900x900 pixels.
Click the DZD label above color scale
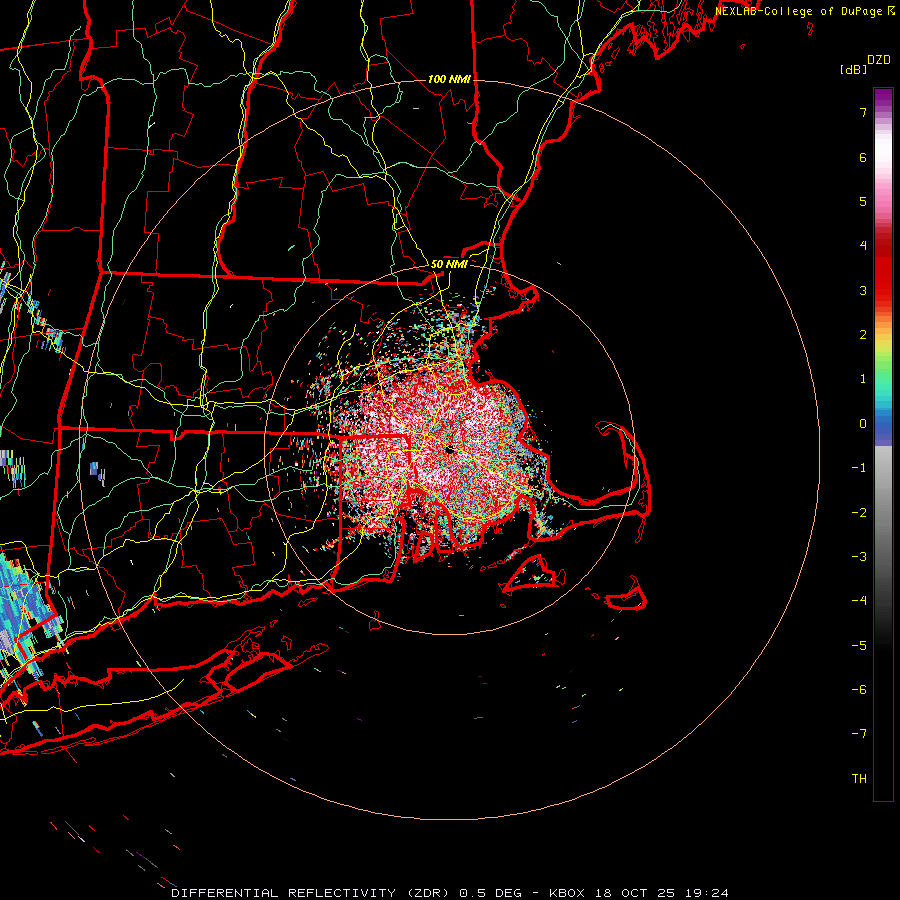tap(879, 60)
